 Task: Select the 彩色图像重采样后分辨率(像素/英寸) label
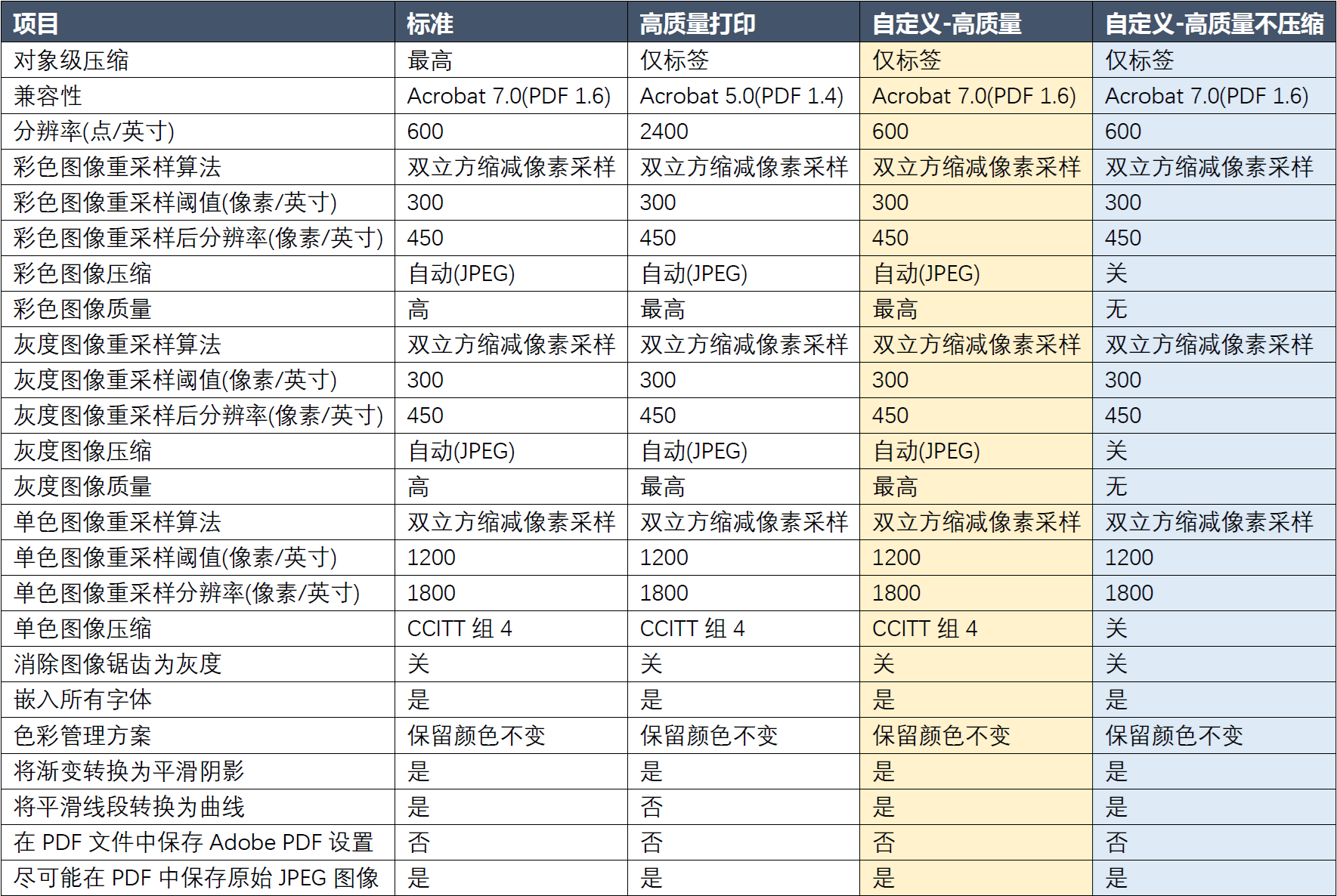click(x=199, y=238)
